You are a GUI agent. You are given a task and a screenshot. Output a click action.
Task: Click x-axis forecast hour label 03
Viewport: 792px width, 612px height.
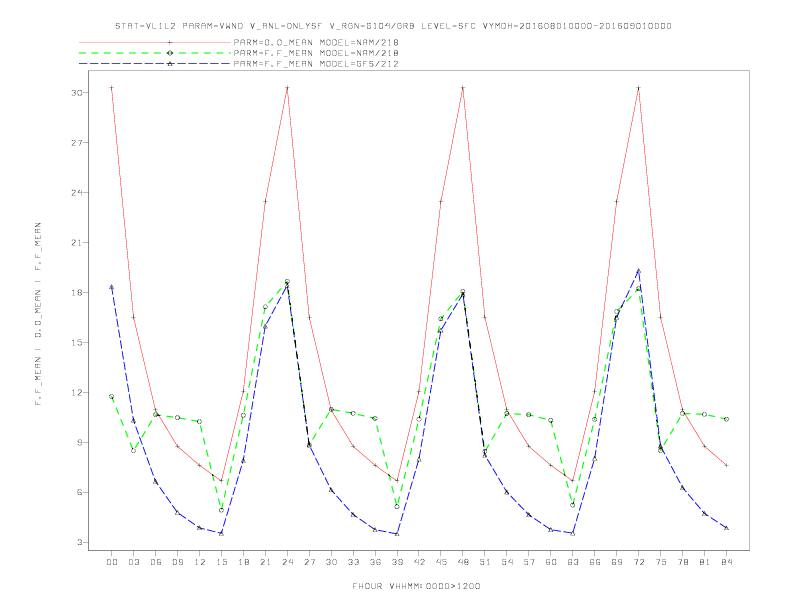coord(134,562)
